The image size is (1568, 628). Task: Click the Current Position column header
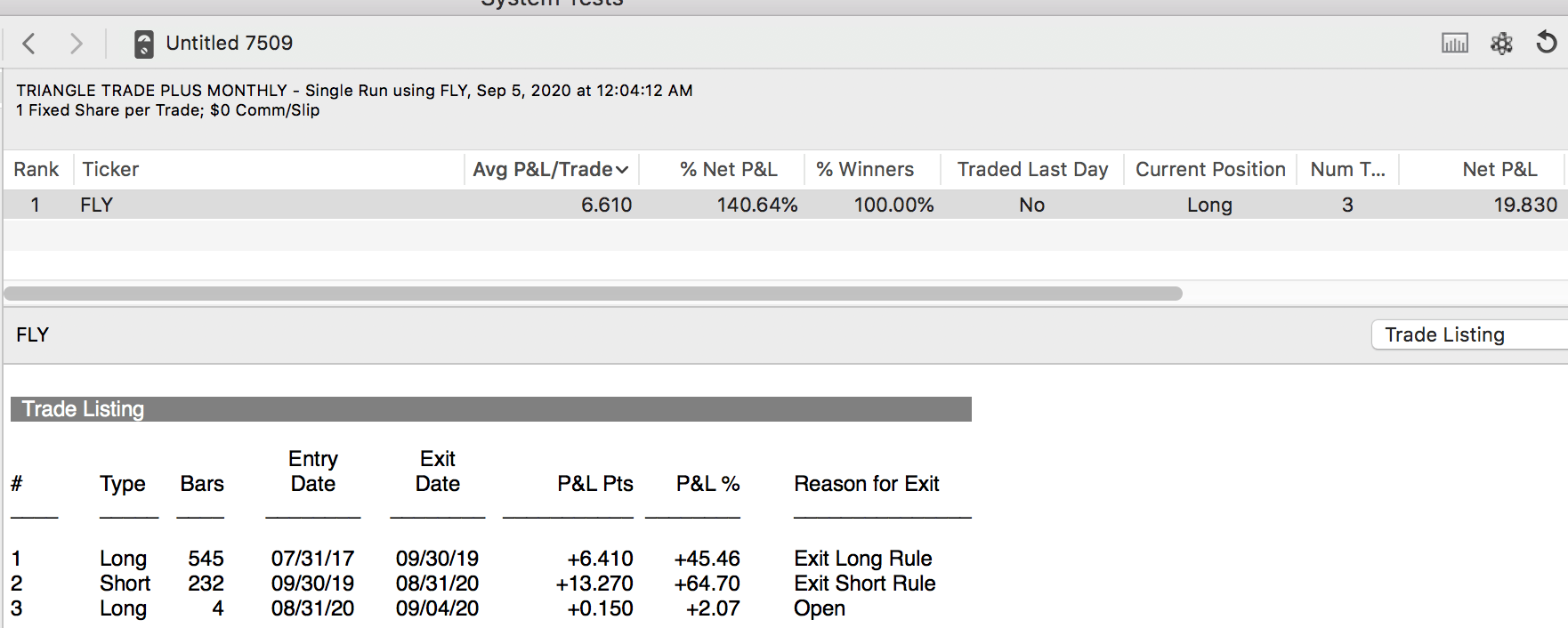pyautogui.click(x=1210, y=169)
